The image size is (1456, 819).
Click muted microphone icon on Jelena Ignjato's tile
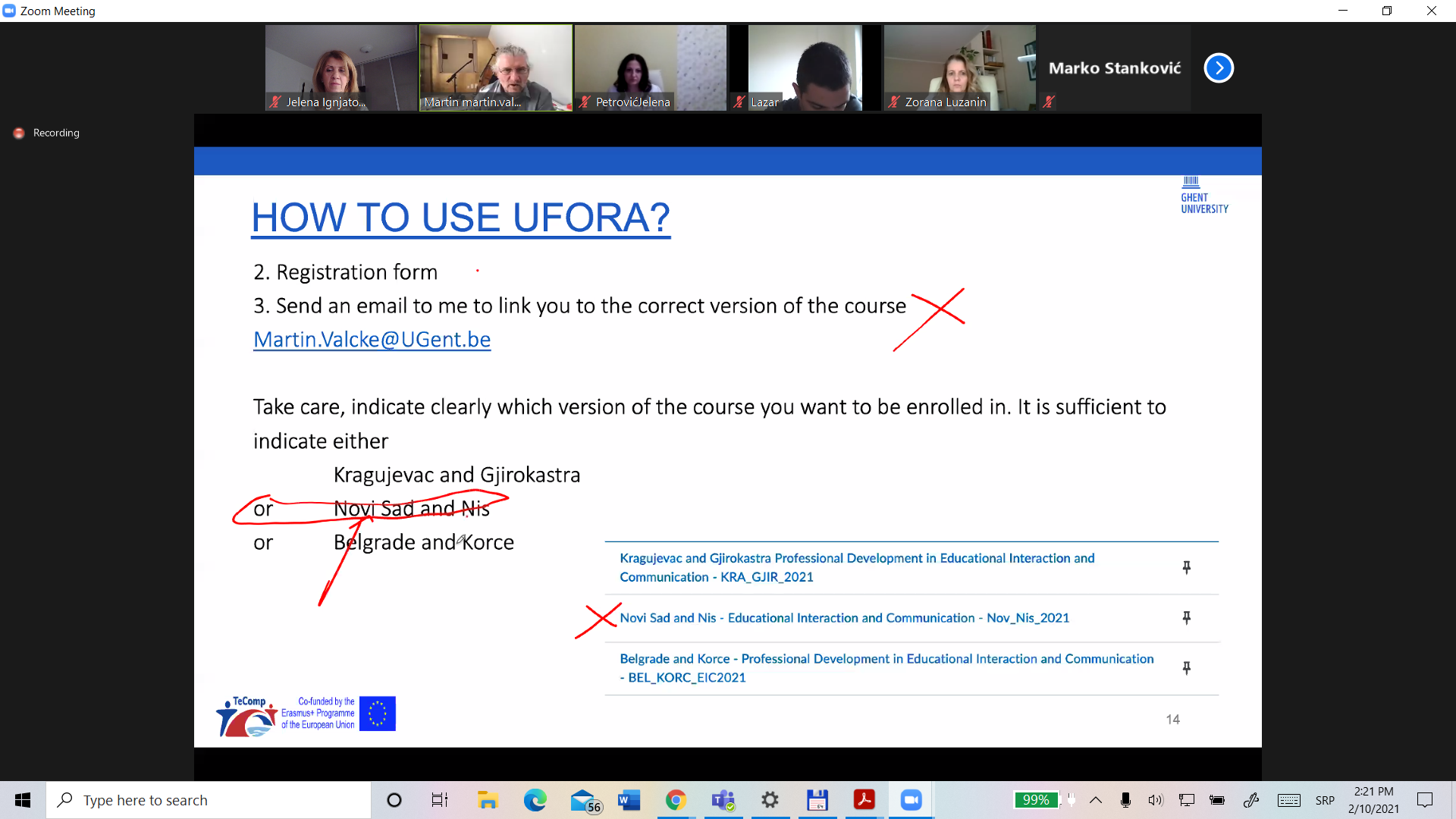(275, 102)
